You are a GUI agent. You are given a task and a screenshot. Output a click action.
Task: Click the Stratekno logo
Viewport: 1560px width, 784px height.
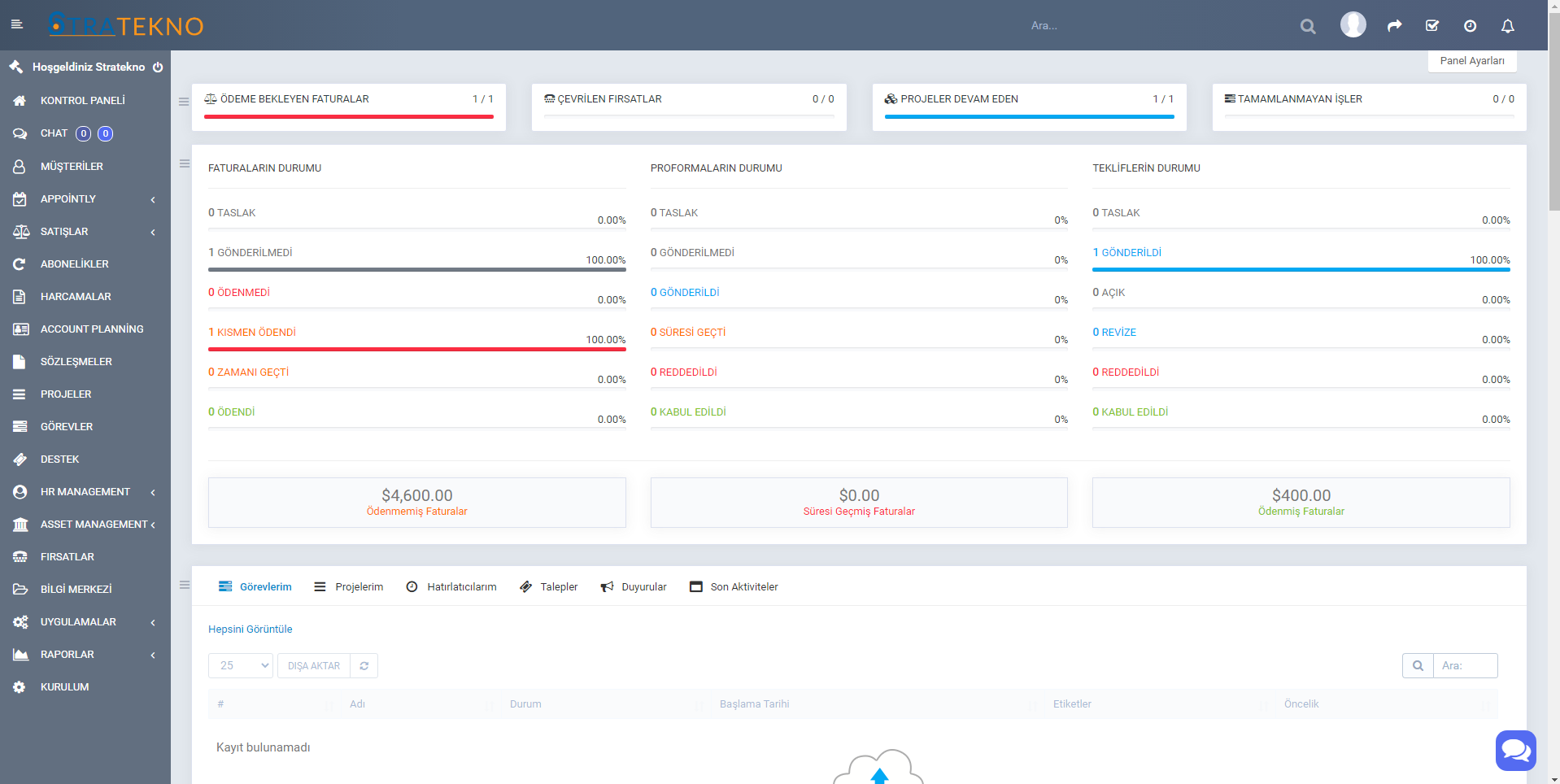click(x=125, y=25)
